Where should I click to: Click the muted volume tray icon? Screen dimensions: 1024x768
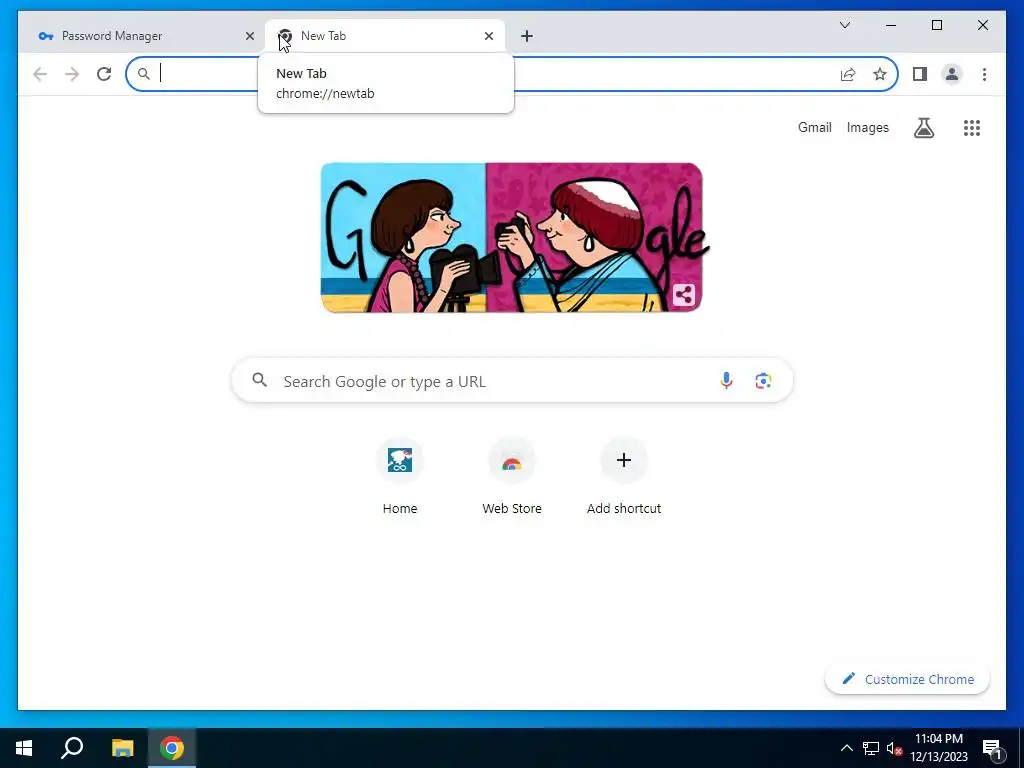coord(895,748)
